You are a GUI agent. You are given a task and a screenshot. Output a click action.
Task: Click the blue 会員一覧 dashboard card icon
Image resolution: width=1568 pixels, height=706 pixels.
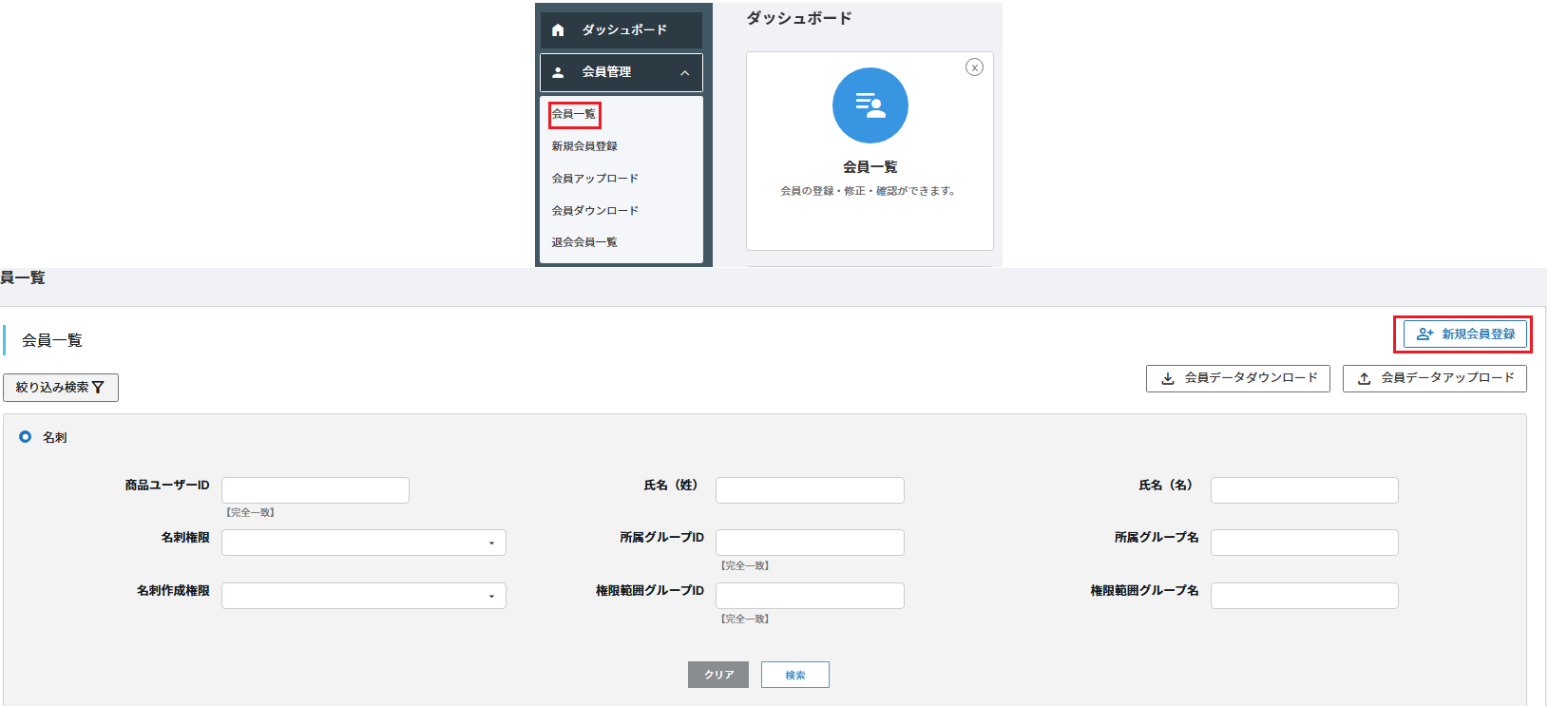[870, 105]
